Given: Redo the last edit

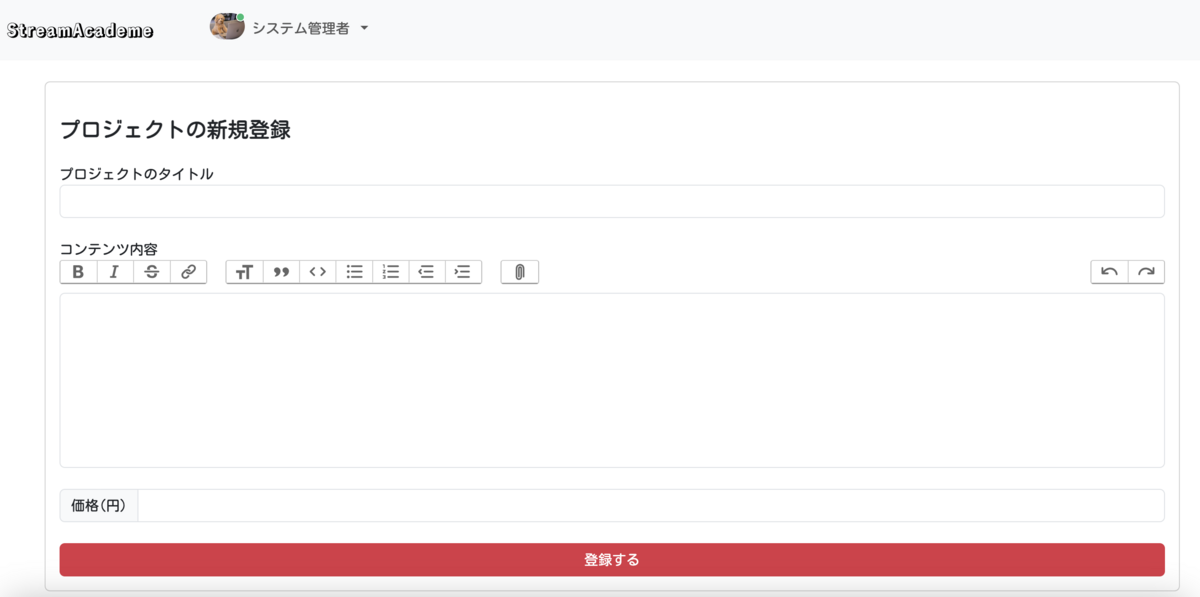Looking at the screenshot, I should [x=1146, y=272].
